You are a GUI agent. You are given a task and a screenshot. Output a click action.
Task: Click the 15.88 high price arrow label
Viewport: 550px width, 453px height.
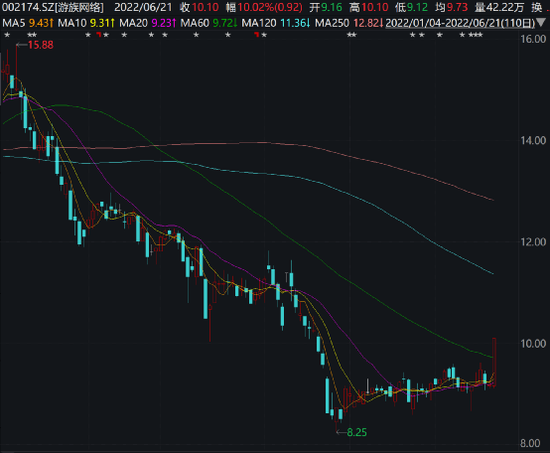pos(35,45)
